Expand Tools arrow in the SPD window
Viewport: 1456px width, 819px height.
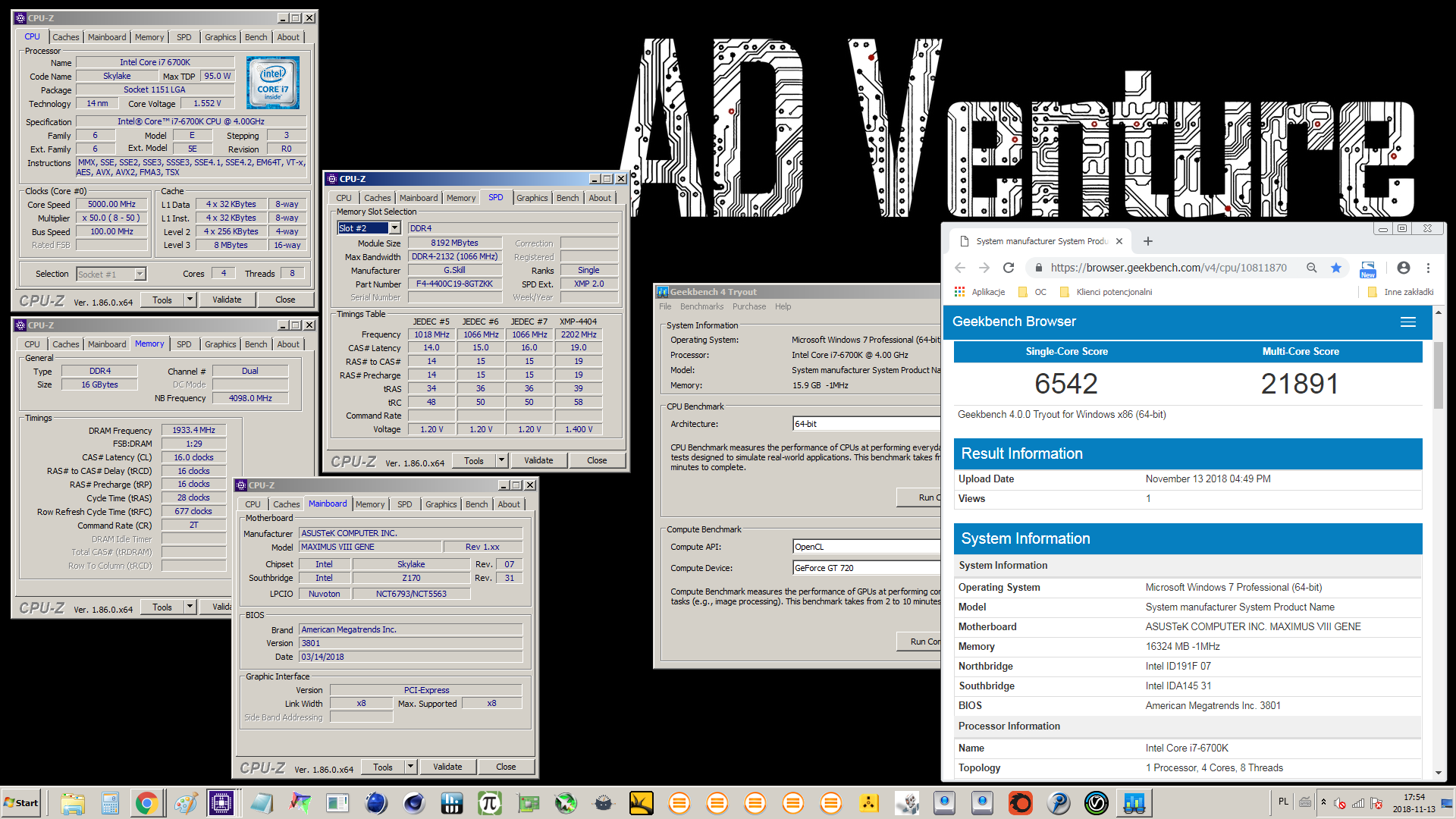pos(501,460)
